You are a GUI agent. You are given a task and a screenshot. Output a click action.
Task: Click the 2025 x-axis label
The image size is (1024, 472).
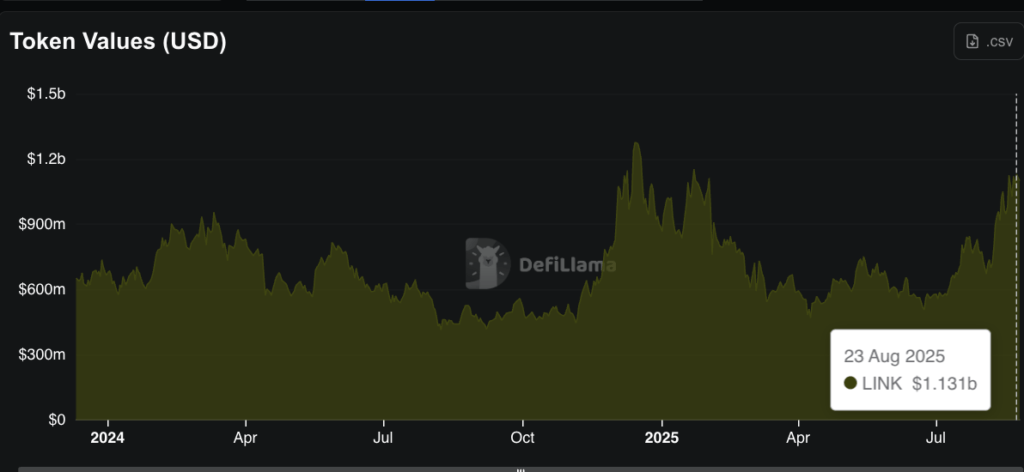click(x=662, y=437)
